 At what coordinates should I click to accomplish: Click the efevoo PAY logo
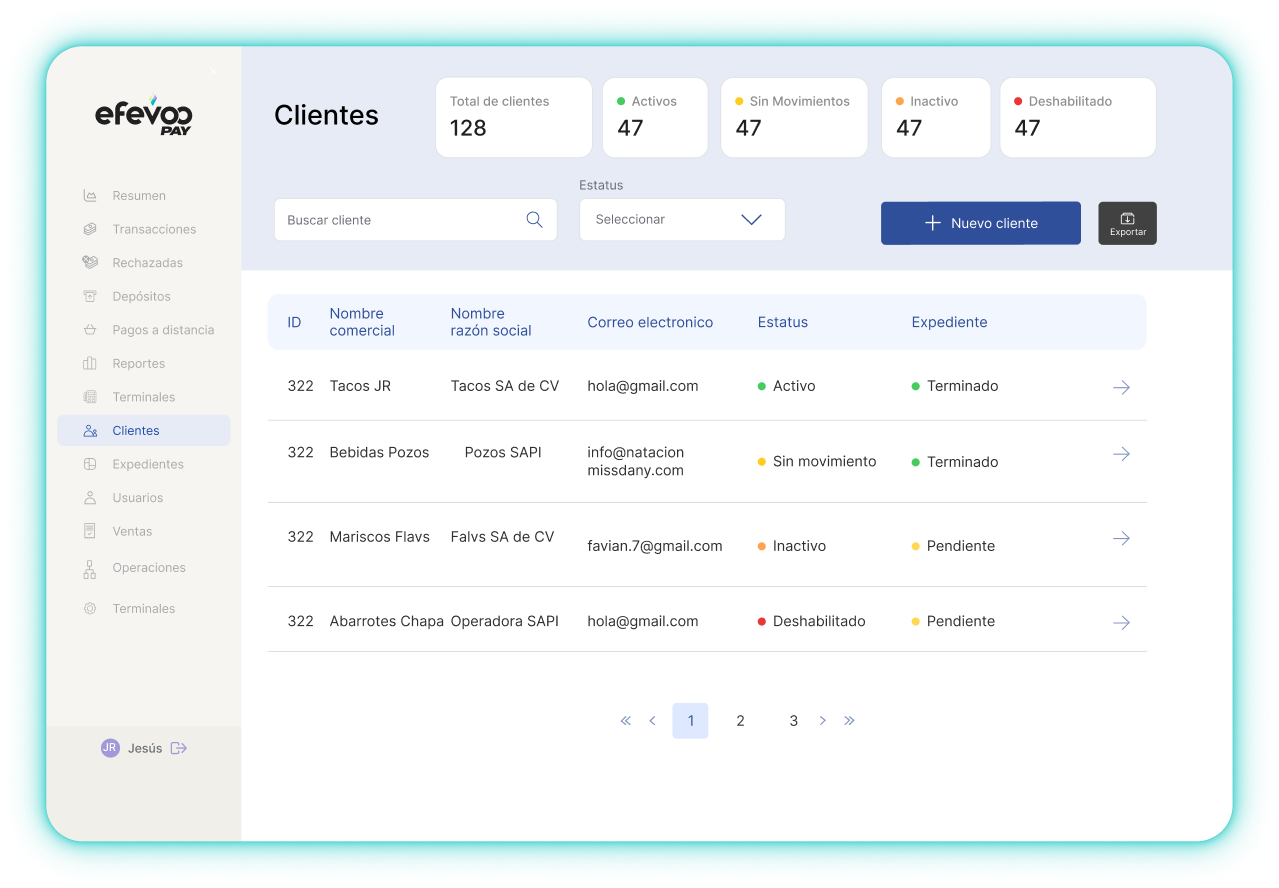point(144,116)
